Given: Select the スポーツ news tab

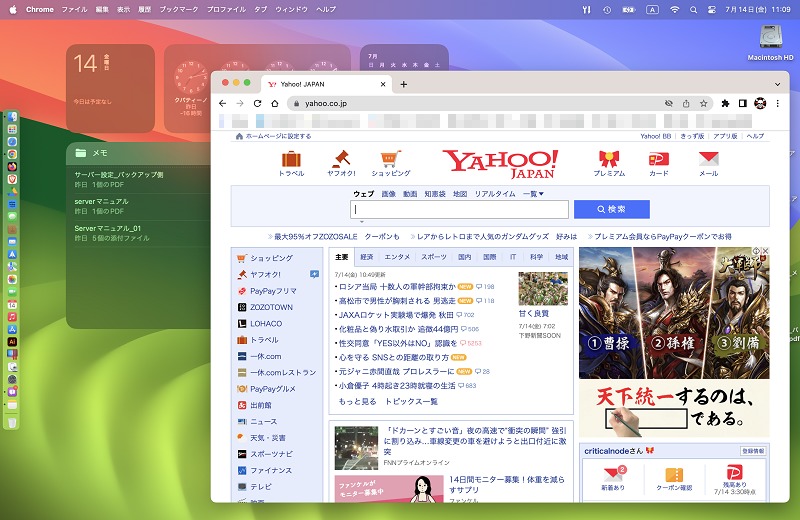Looking at the screenshot, I should click(x=434, y=257).
